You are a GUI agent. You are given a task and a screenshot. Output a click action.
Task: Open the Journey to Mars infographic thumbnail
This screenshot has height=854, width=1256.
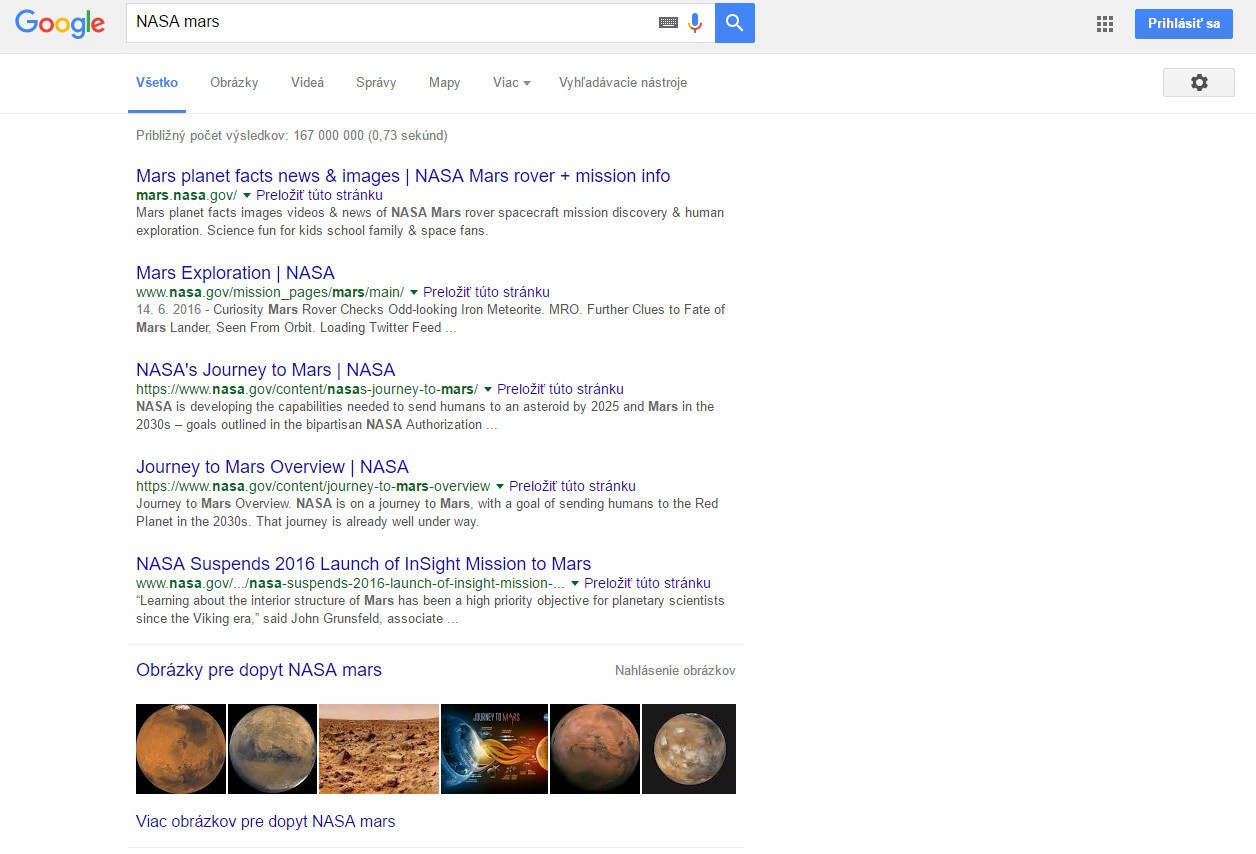[494, 749]
